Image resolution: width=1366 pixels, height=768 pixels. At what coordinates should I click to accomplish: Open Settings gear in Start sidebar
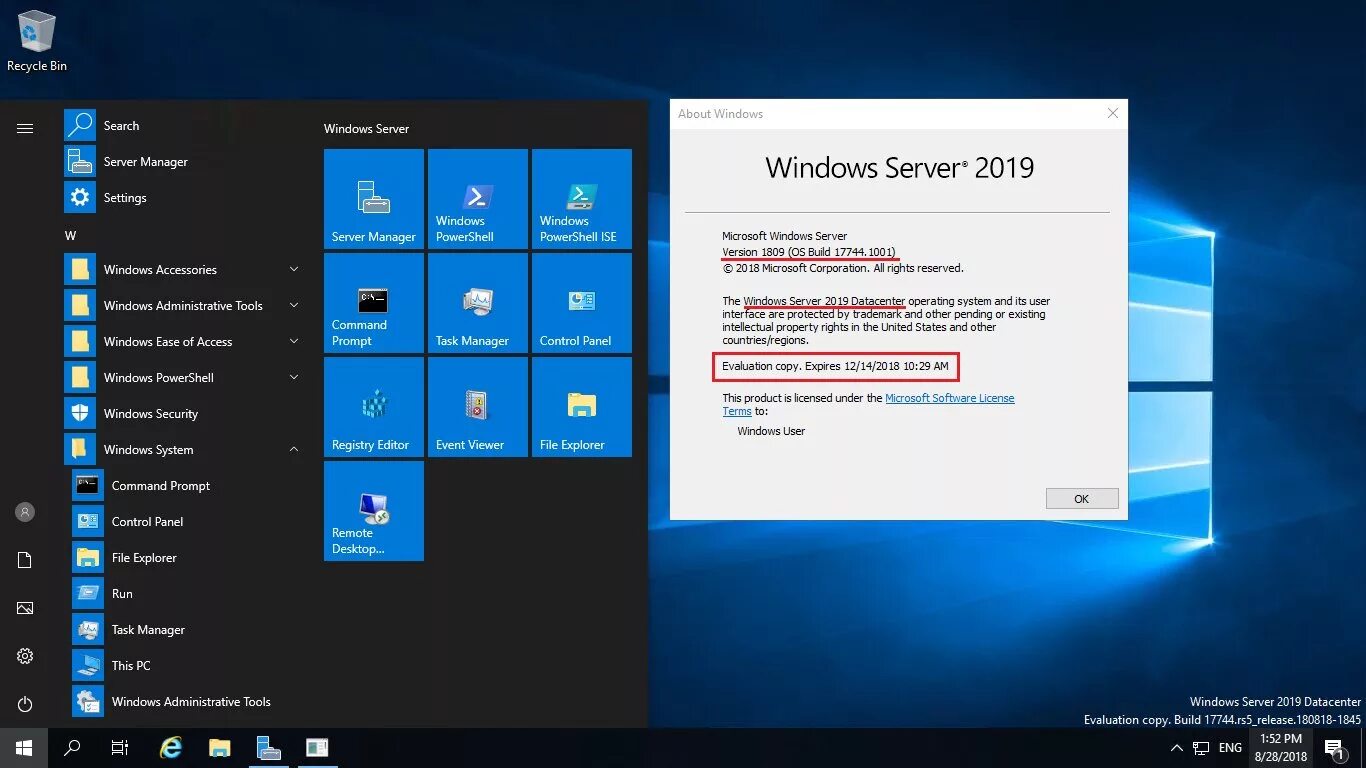25,656
